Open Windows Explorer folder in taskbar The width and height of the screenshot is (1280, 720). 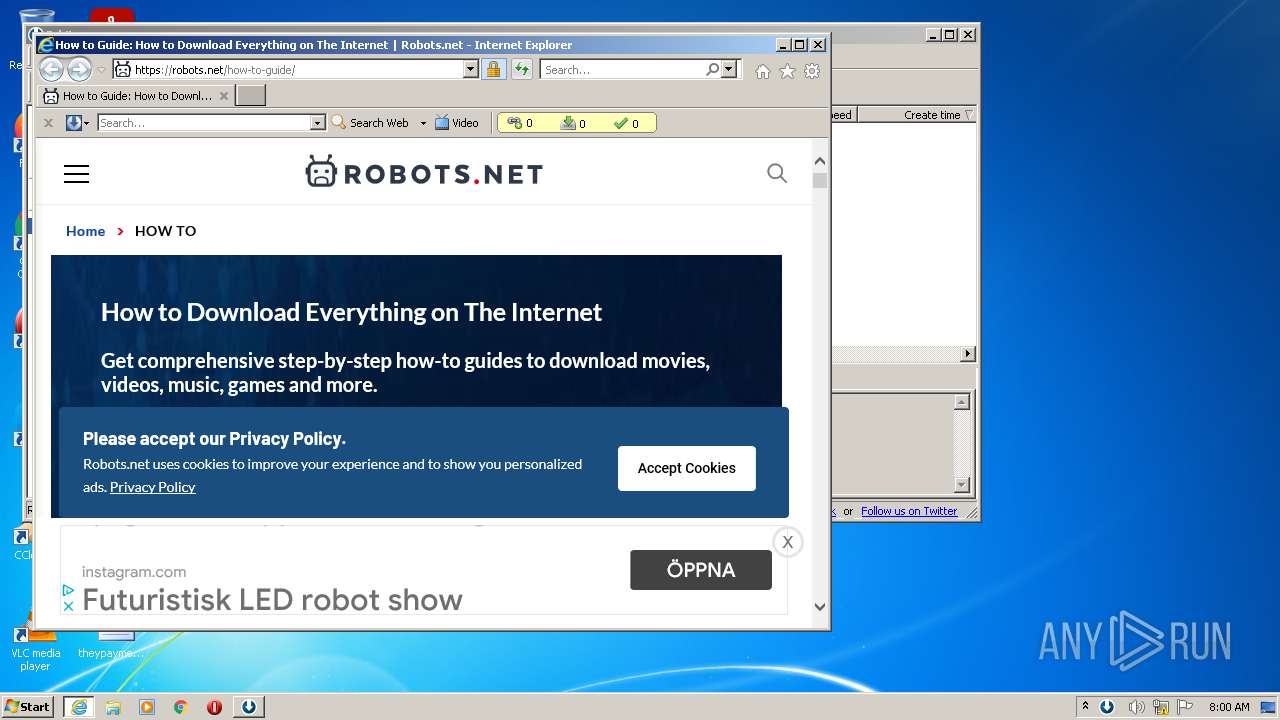pyautogui.click(x=113, y=707)
